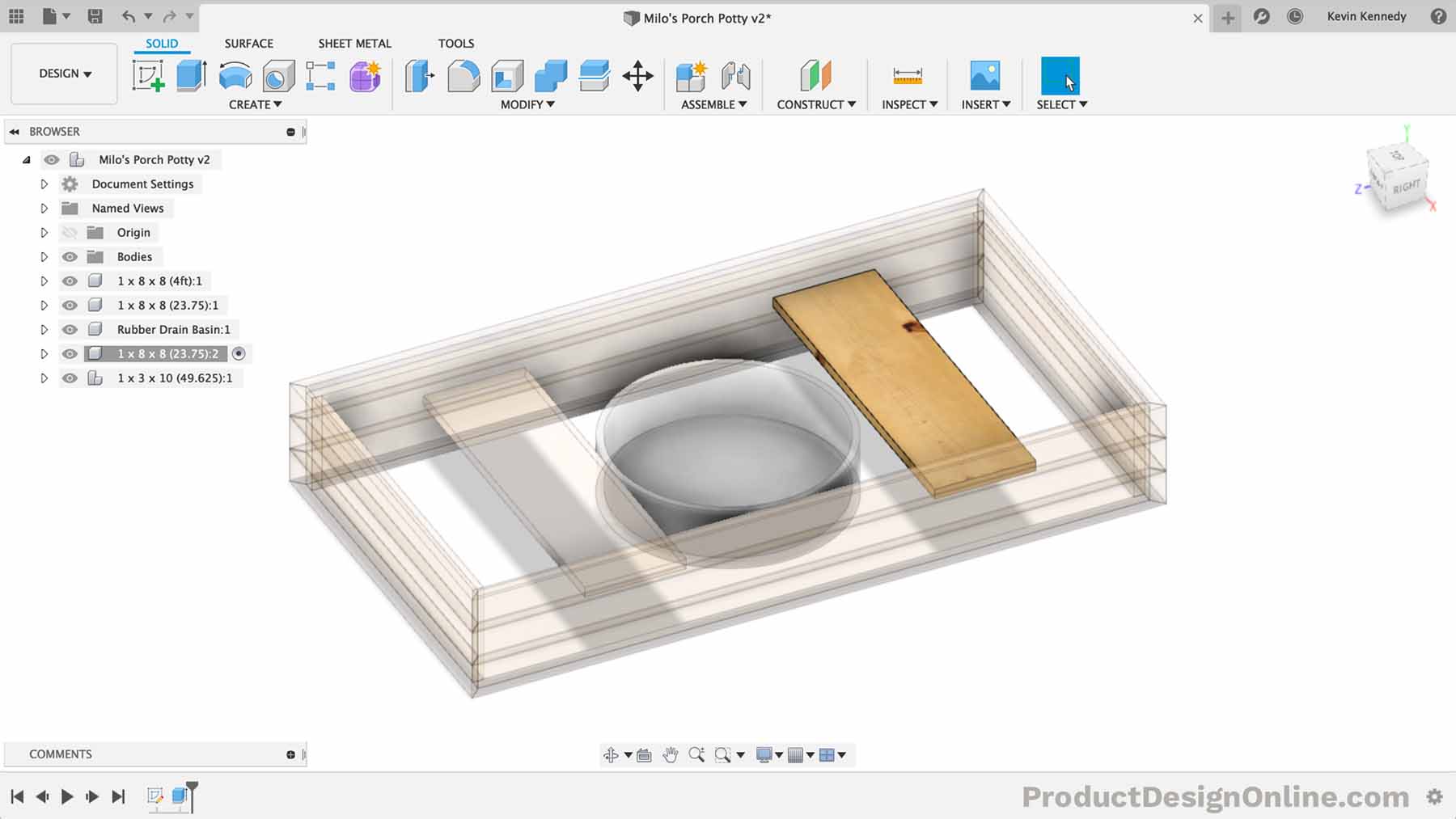Open the COMMENTS panel

coord(61,754)
